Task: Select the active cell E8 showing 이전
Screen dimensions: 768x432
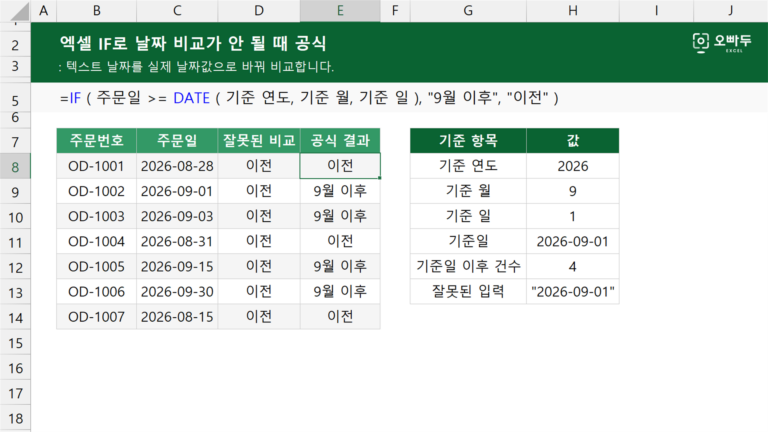Action: 340,166
